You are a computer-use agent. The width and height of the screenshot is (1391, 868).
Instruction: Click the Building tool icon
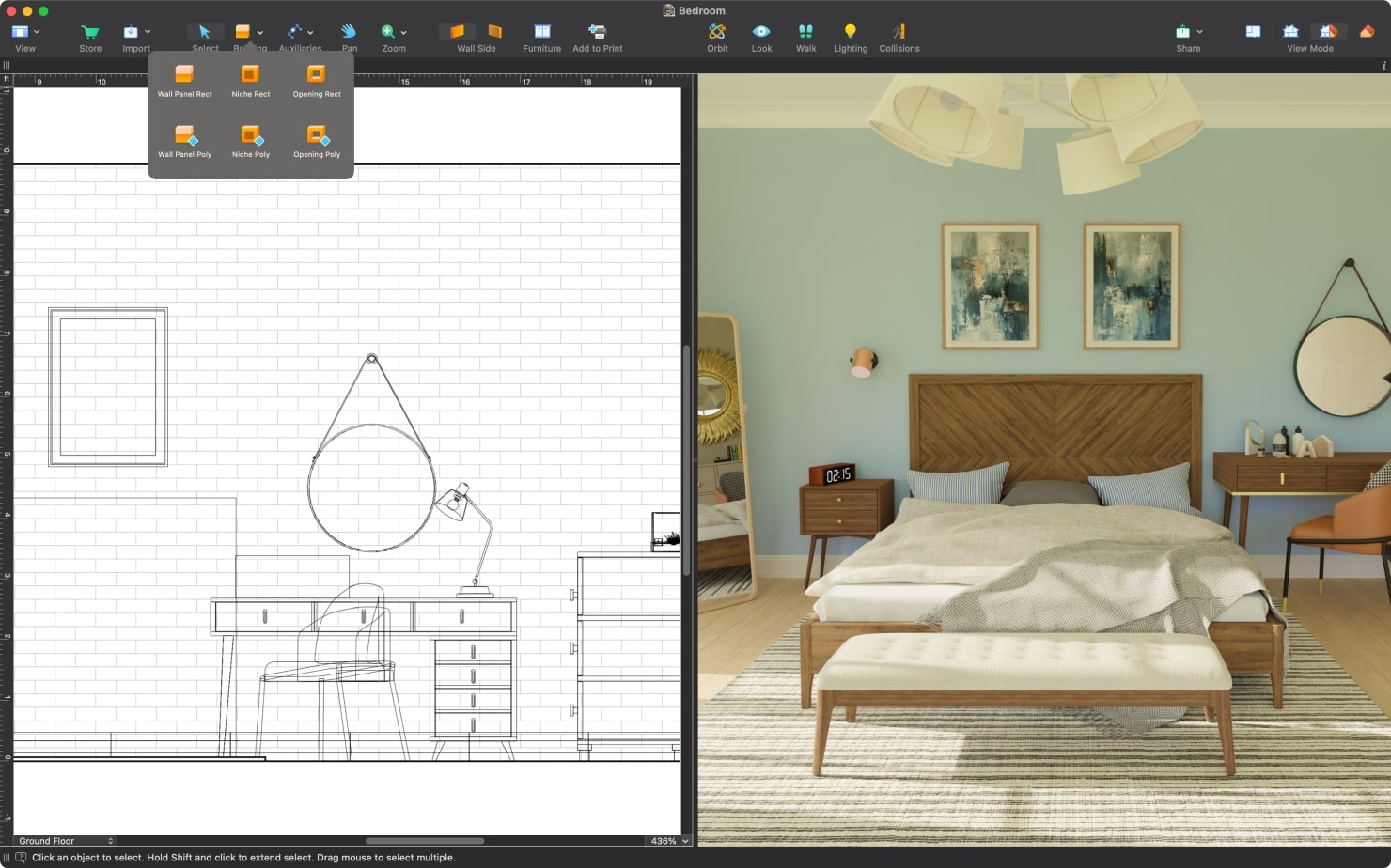(243, 32)
